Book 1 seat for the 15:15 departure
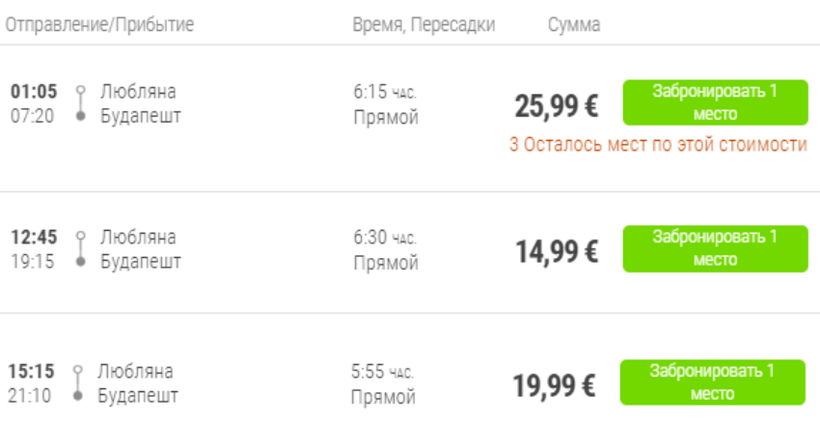 (x=712, y=382)
